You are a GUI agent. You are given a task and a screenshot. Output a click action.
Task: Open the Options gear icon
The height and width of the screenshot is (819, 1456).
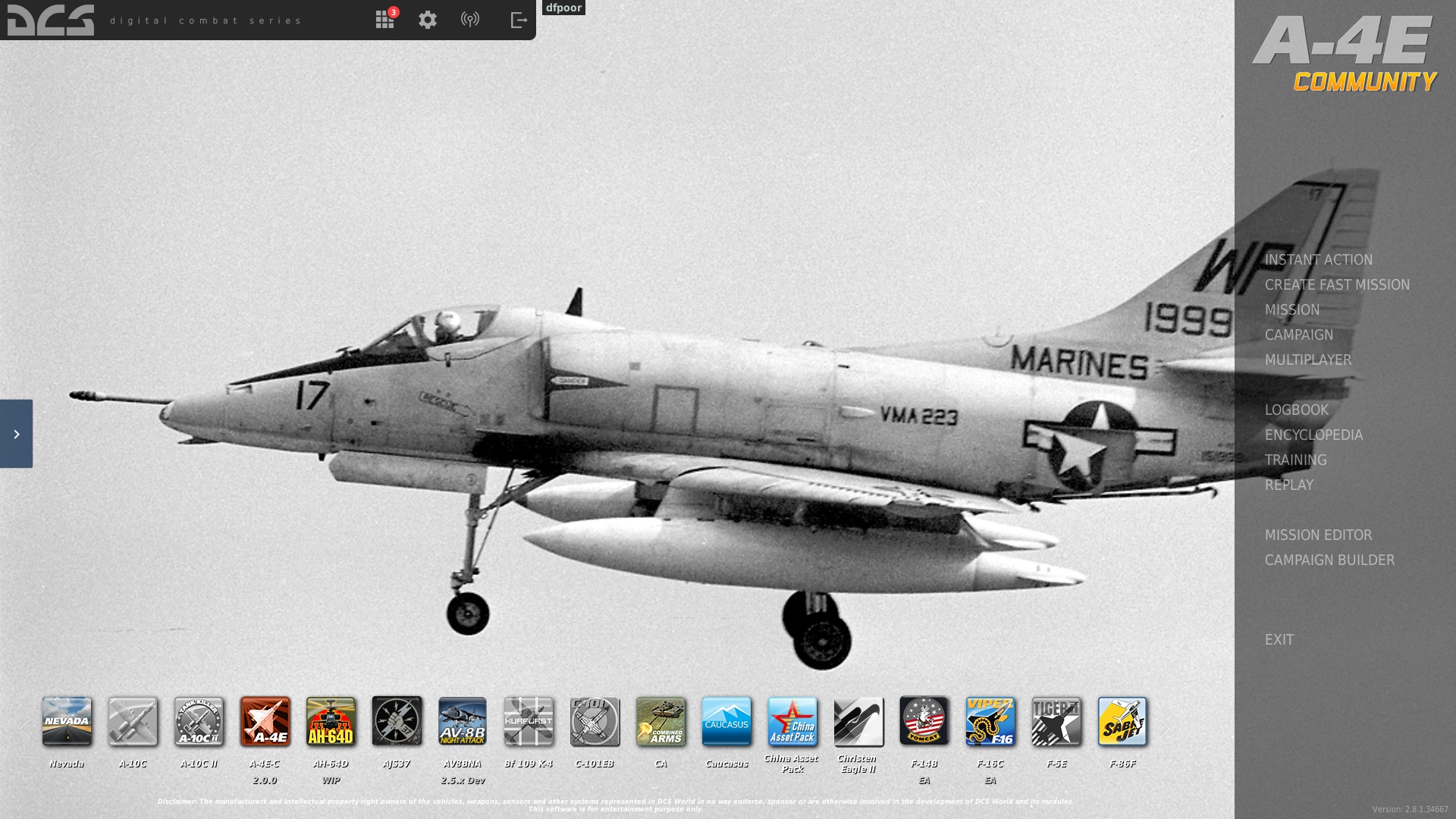click(x=428, y=20)
